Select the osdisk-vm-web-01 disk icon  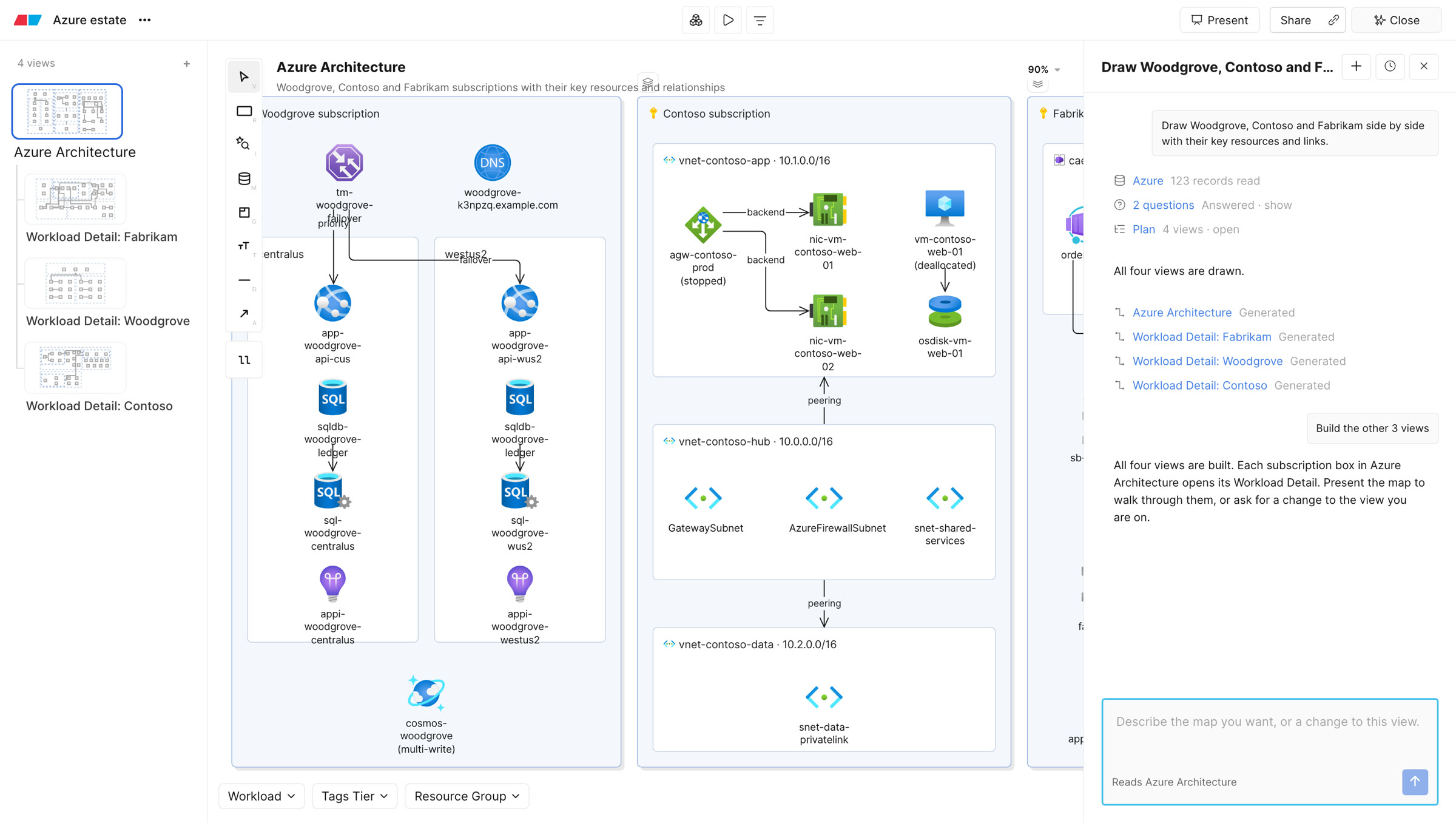pos(945,311)
